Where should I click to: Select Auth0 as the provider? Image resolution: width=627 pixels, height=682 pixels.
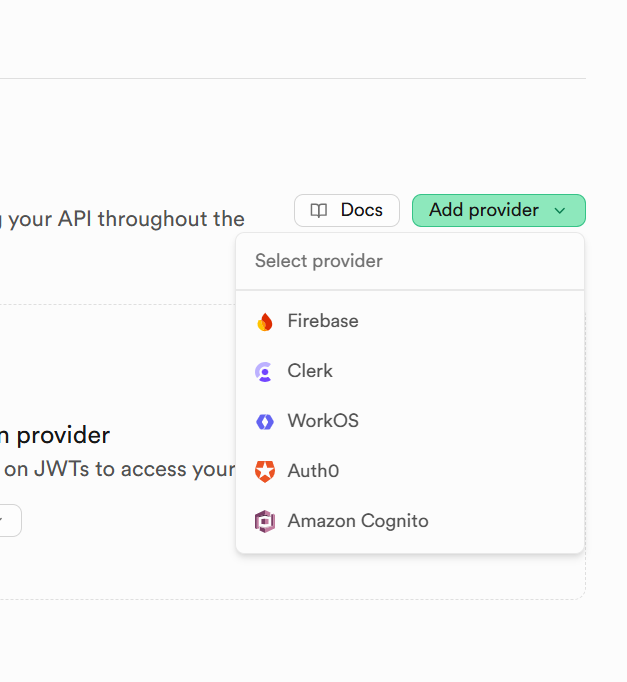pos(313,471)
